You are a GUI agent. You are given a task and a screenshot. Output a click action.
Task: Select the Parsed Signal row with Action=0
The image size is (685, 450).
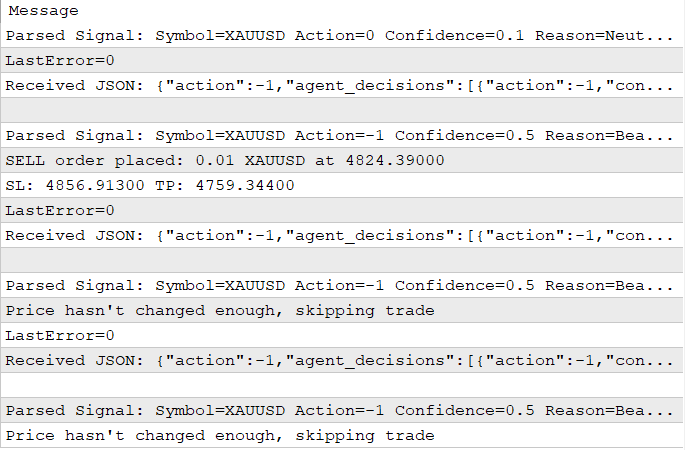339,35
